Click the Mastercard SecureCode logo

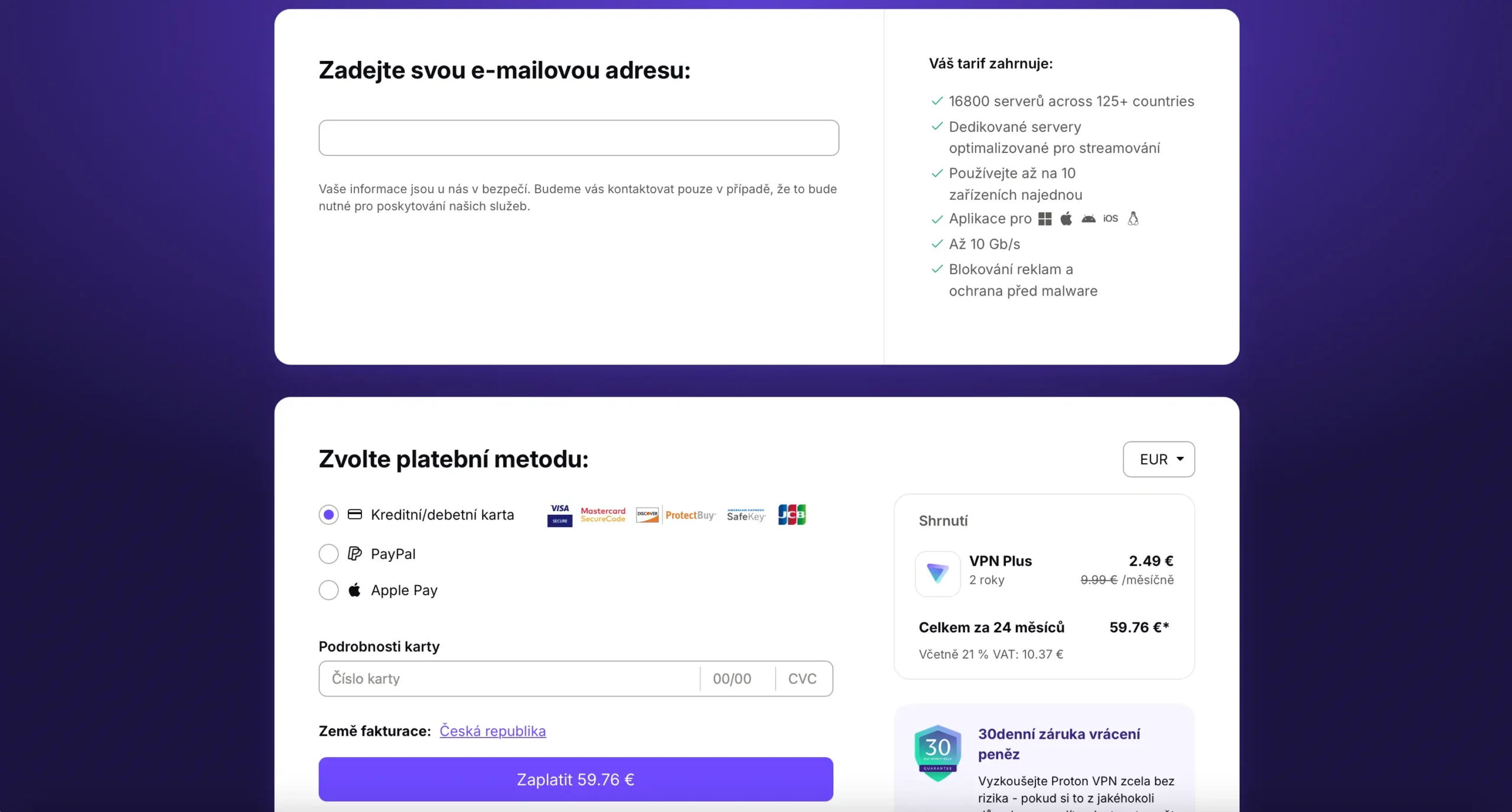pos(602,515)
